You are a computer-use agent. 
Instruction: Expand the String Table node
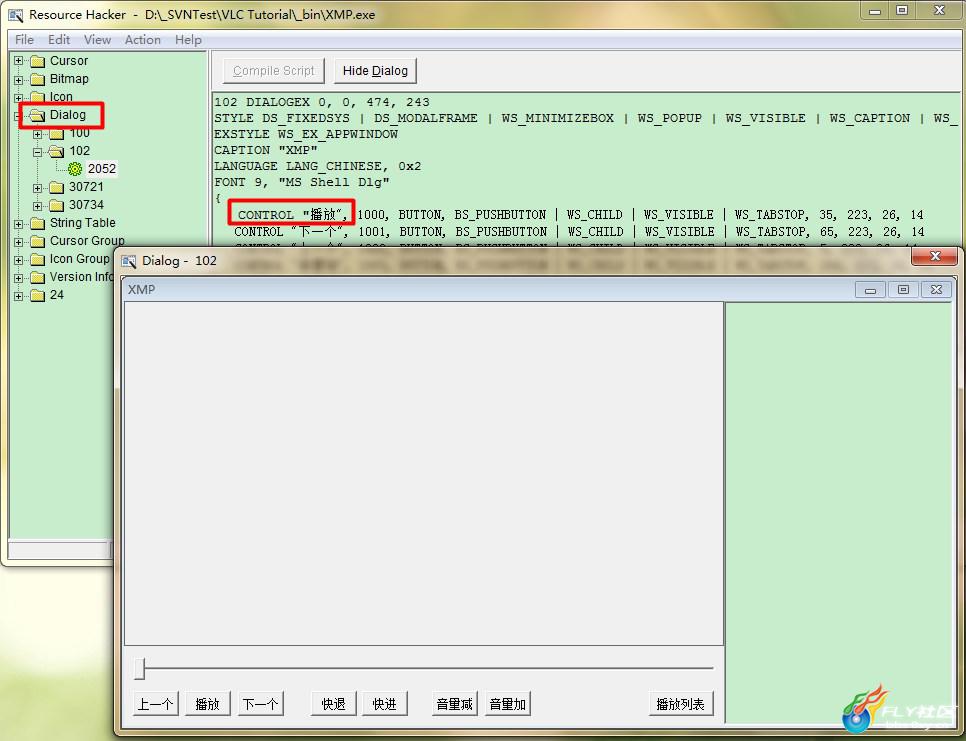(18, 224)
